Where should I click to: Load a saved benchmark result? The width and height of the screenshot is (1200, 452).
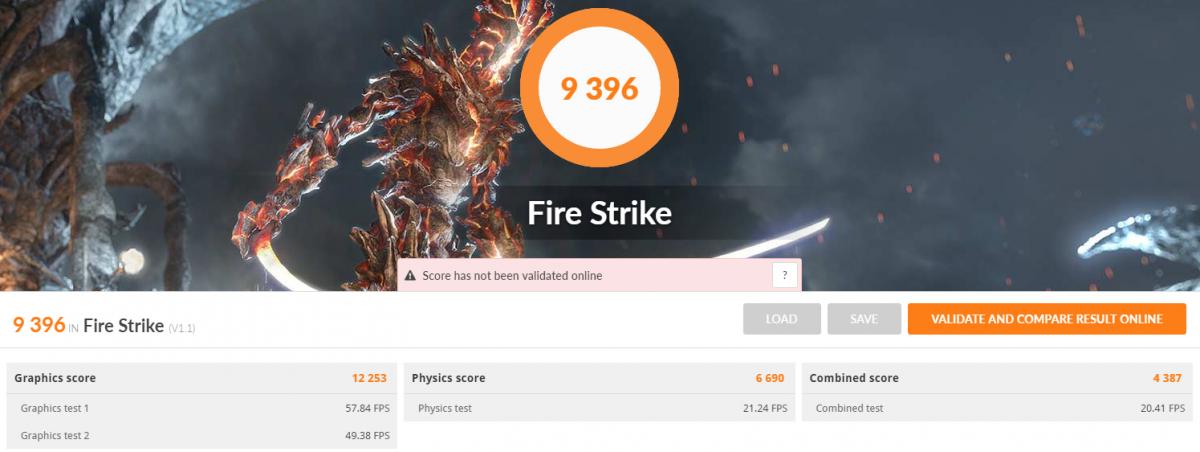[x=782, y=319]
